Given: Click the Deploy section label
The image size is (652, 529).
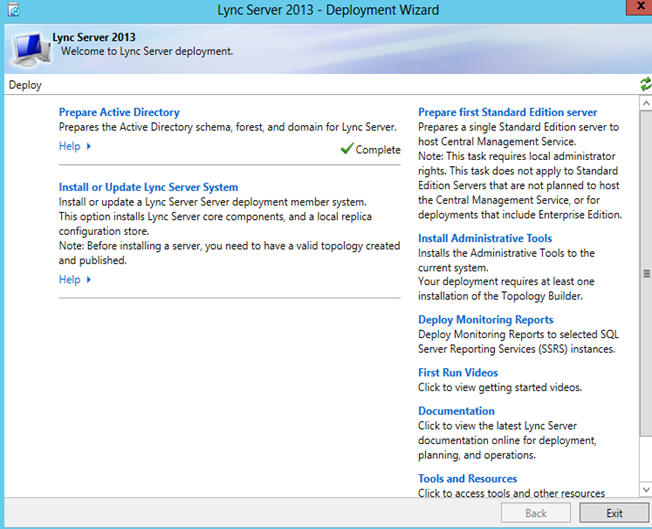Looking at the screenshot, I should click(25, 85).
